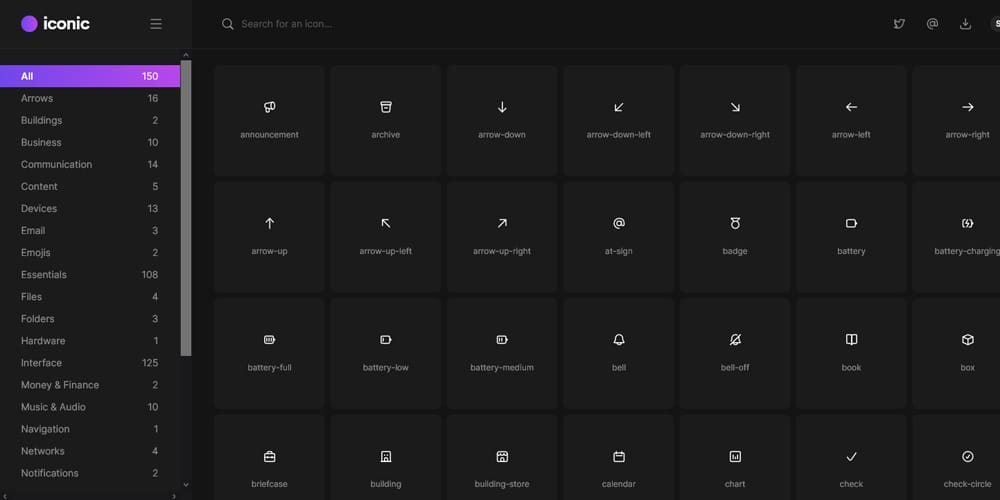
Task: Select the battery-full icon
Action: pos(269,353)
